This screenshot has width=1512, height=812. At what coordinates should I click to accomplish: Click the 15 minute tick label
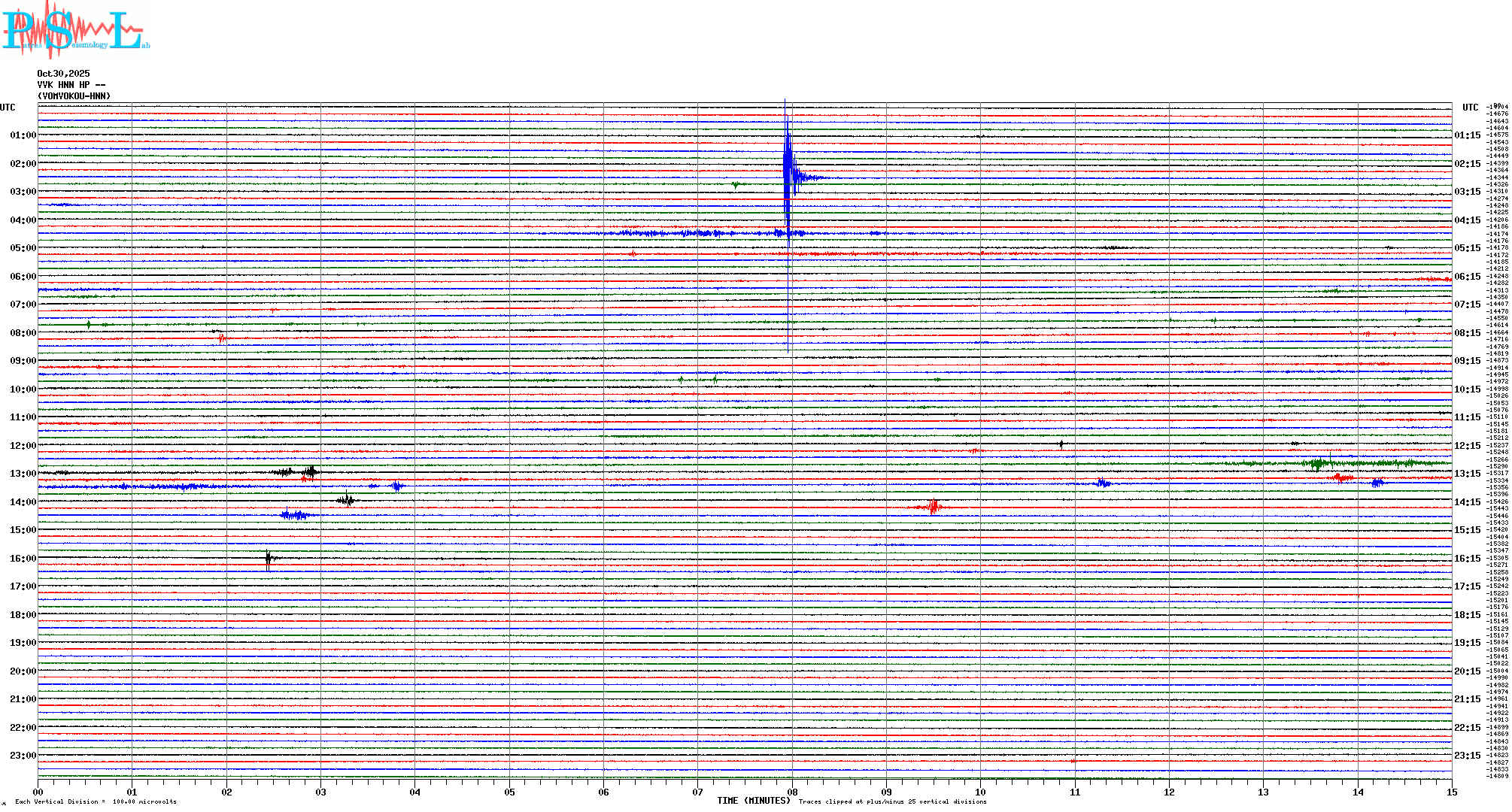(x=1452, y=792)
